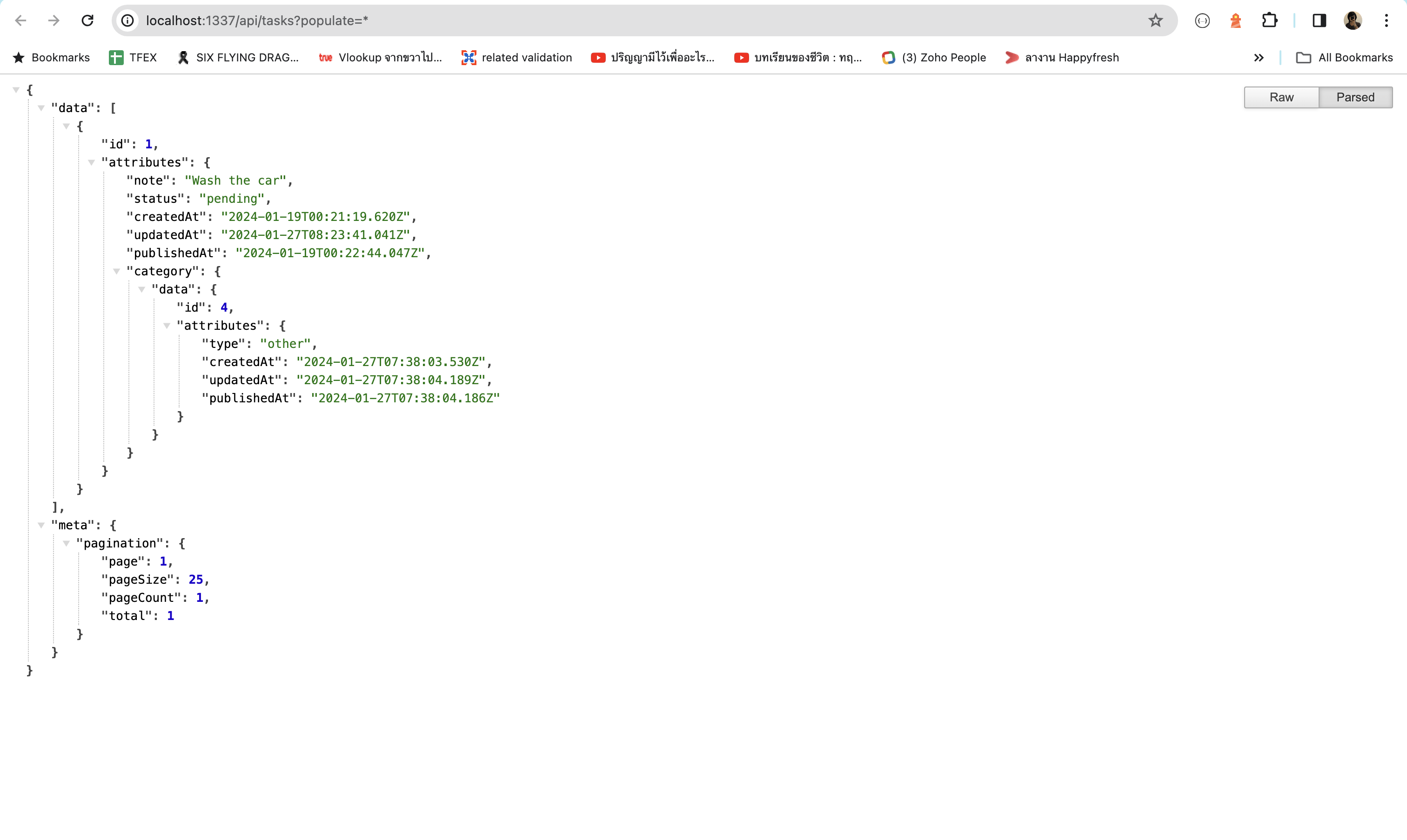Screen dimensions: 1407x840
Task: Collapse the "meta" object
Action: (x=41, y=525)
